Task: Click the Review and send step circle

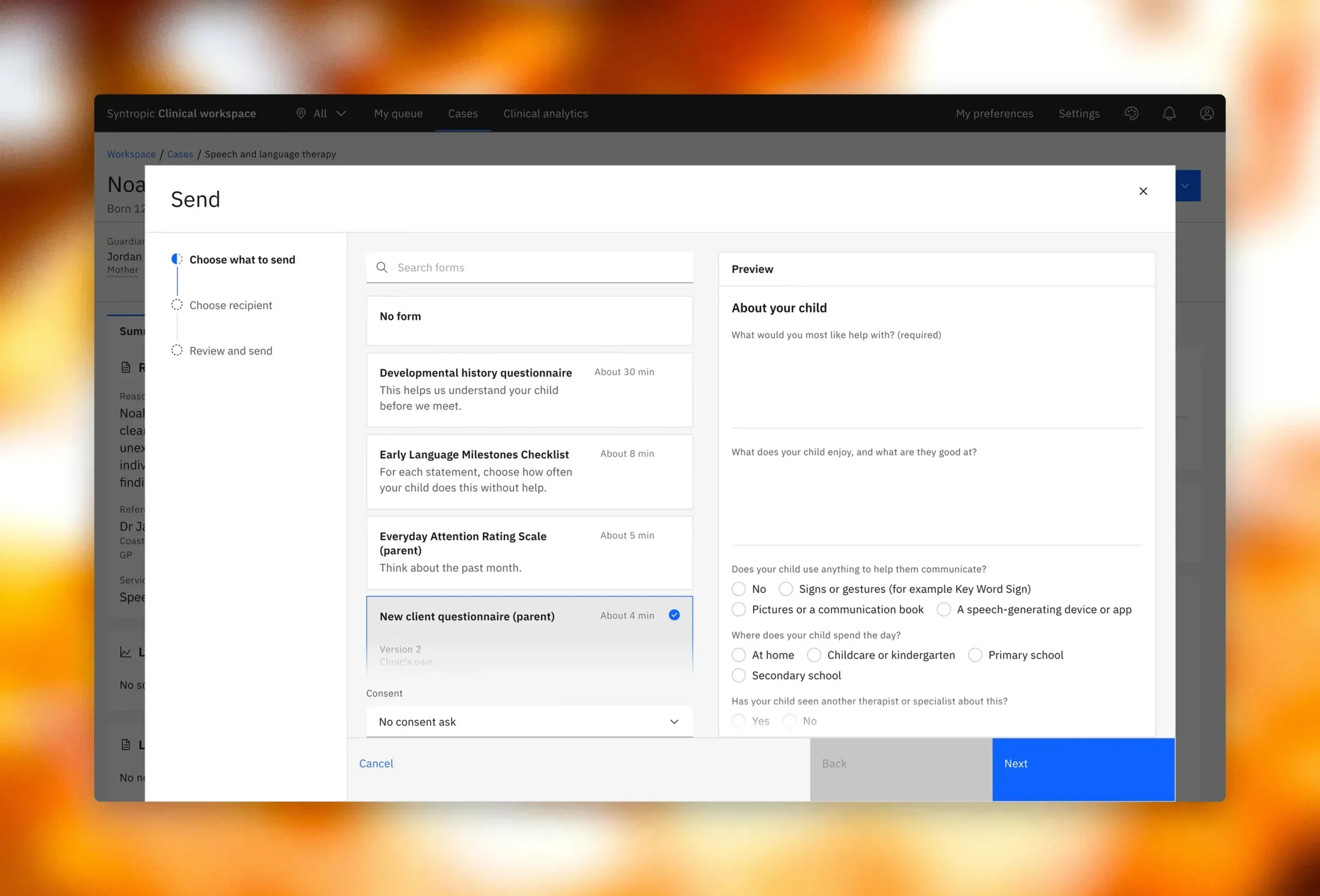Action: [x=177, y=350]
